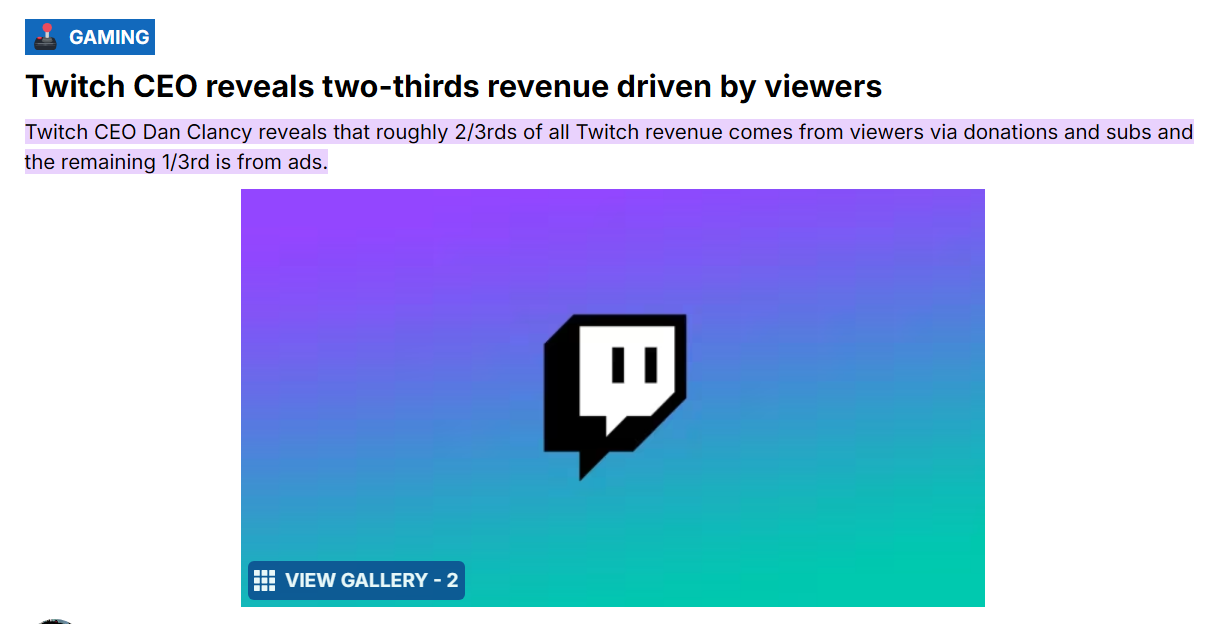
Task: Open the GAMING category tag
Action: pyautogui.click(x=90, y=37)
